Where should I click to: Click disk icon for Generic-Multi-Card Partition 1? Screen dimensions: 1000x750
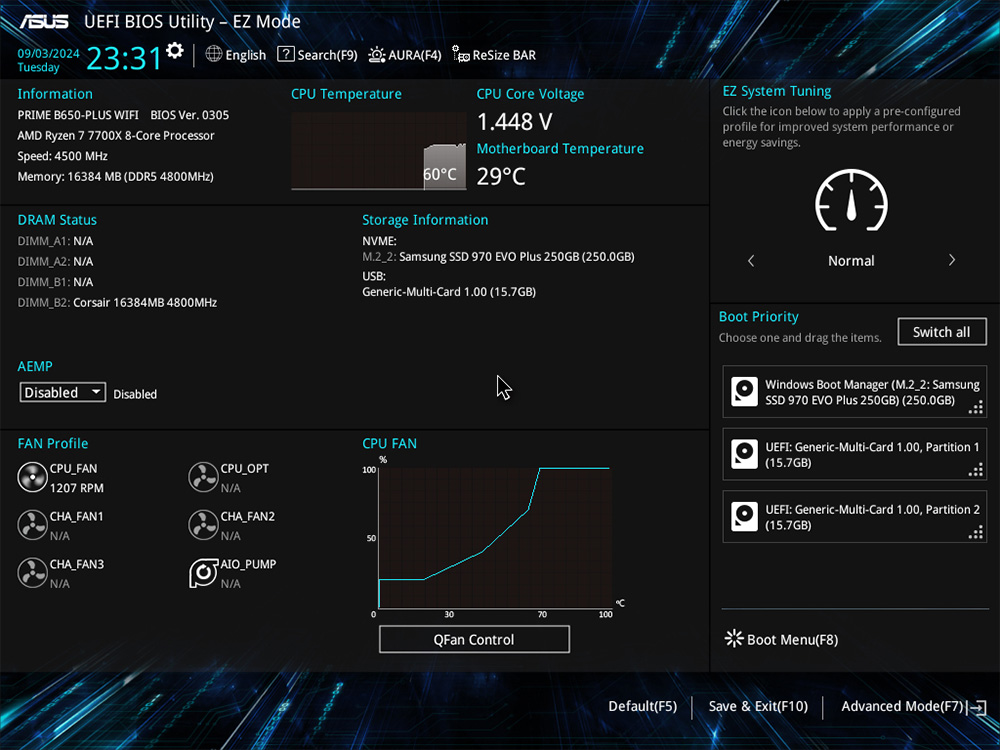pos(744,454)
